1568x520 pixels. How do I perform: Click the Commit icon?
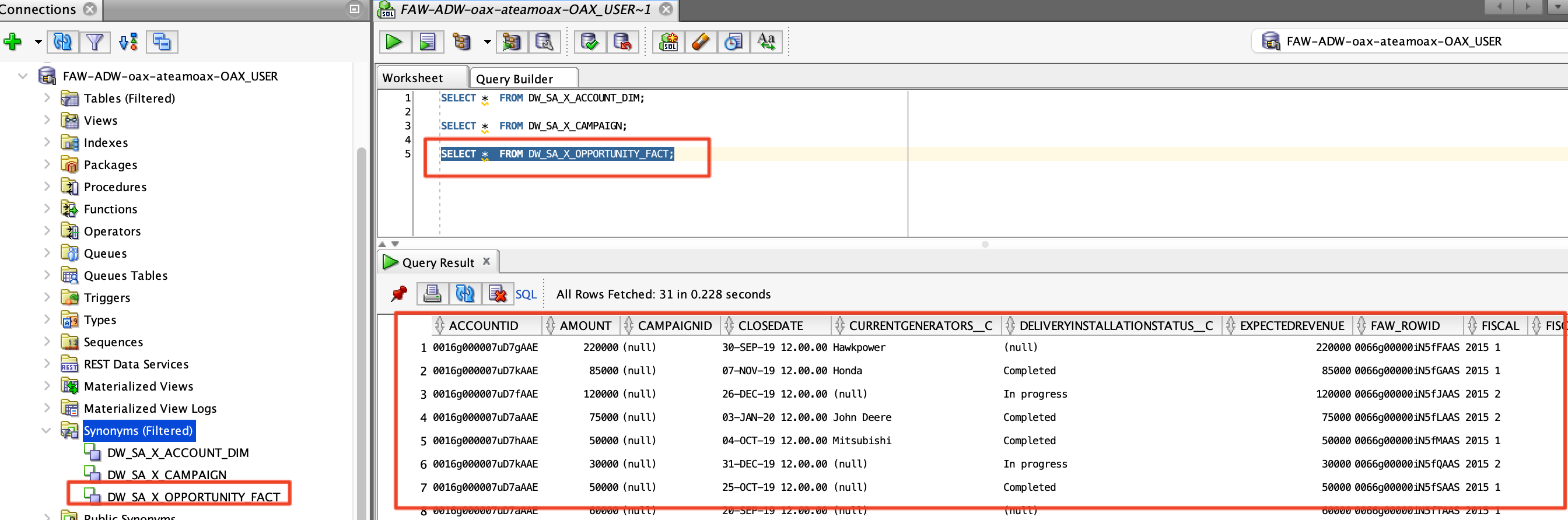tap(589, 42)
